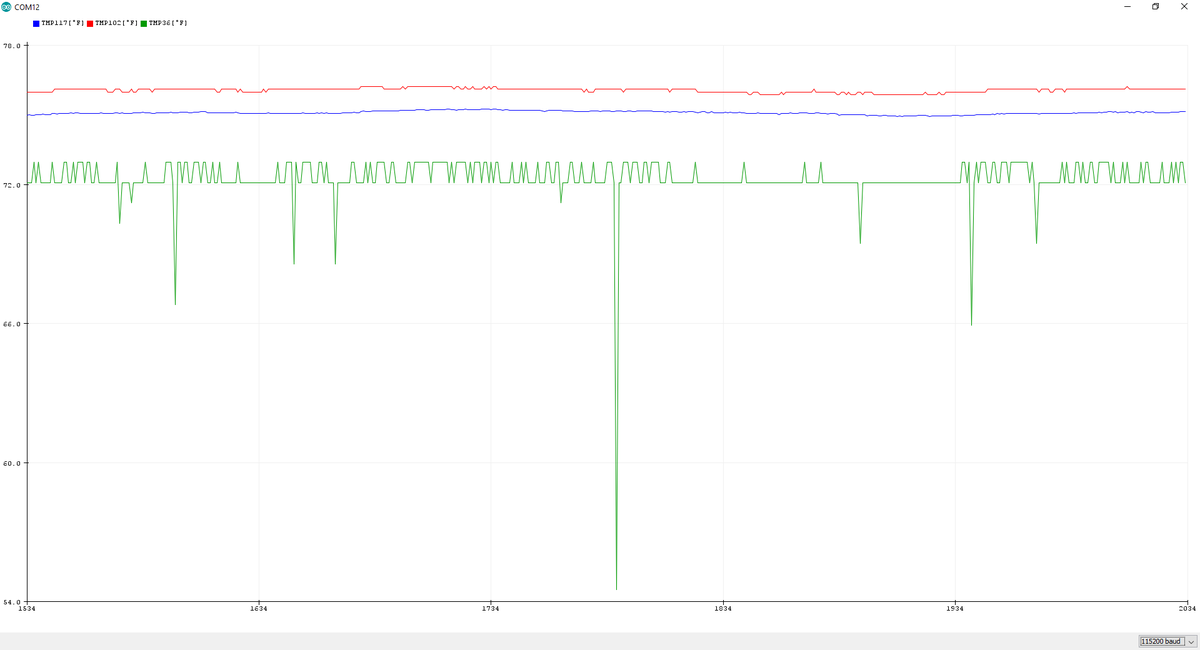
Task: Click the red TMP102 legend color swatch
Action: click(90, 23)
